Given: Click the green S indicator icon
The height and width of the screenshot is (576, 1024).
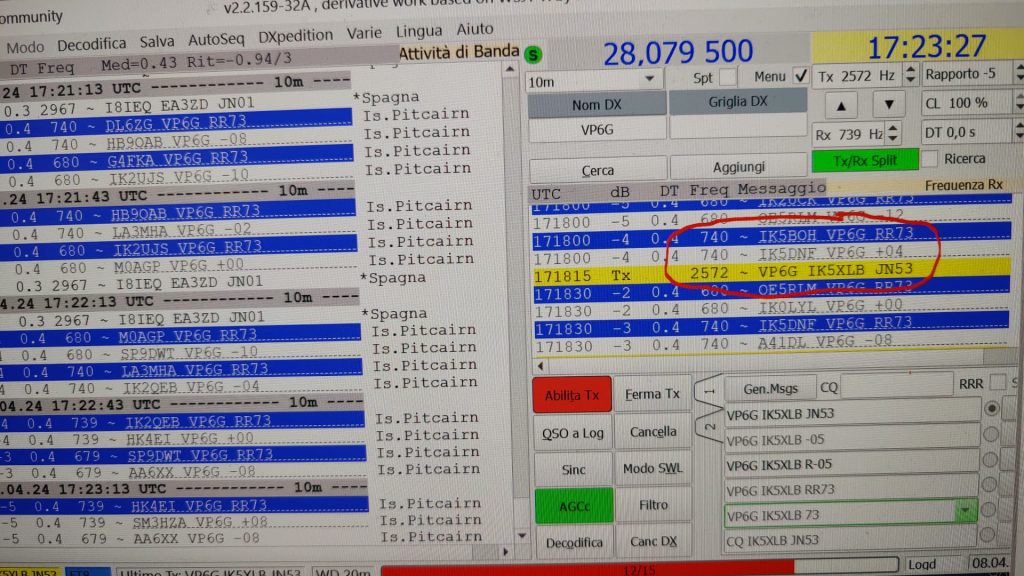Looking at the screenshot, I should tap(534, 54).
